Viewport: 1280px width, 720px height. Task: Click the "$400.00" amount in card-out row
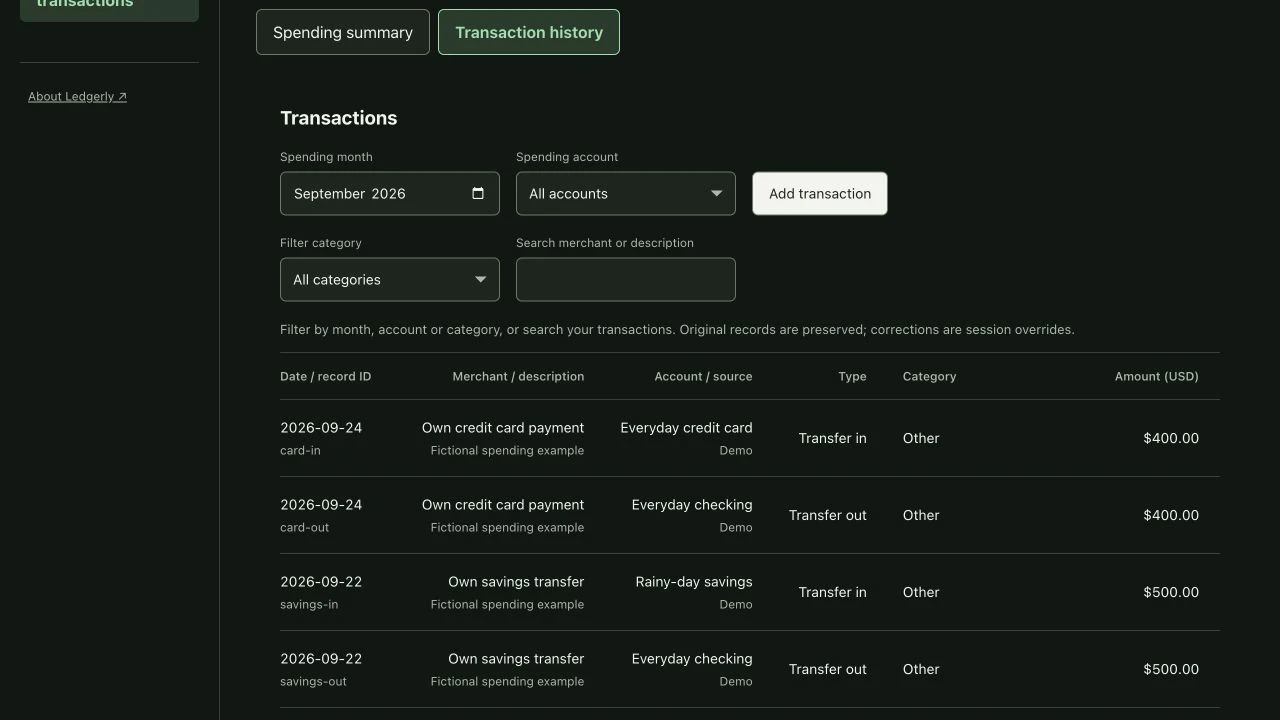point(1171,515)
